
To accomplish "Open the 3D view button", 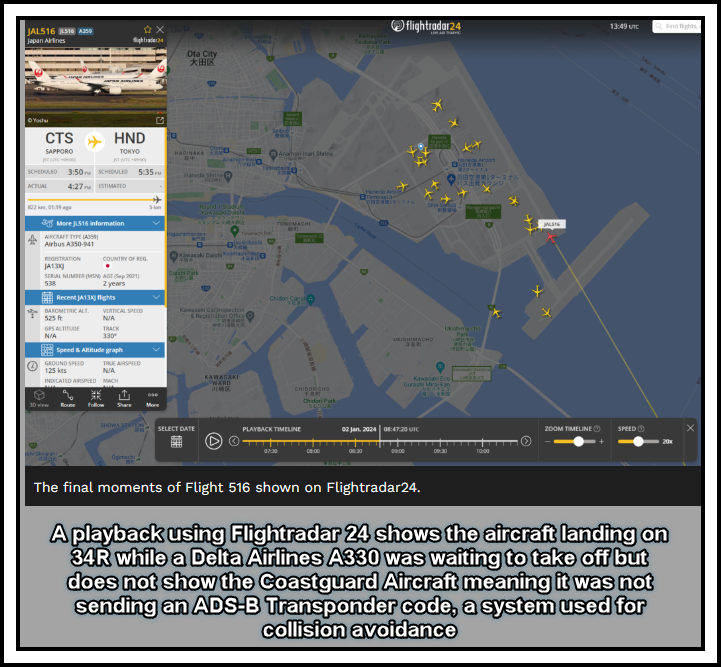I will (x=39, y=399).
